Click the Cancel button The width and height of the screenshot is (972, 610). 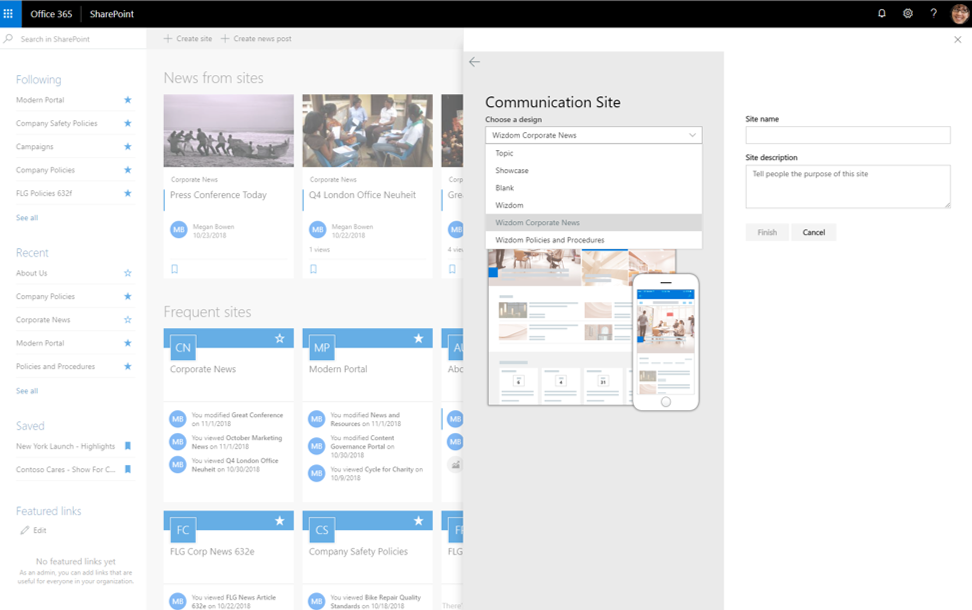(813, 232)
